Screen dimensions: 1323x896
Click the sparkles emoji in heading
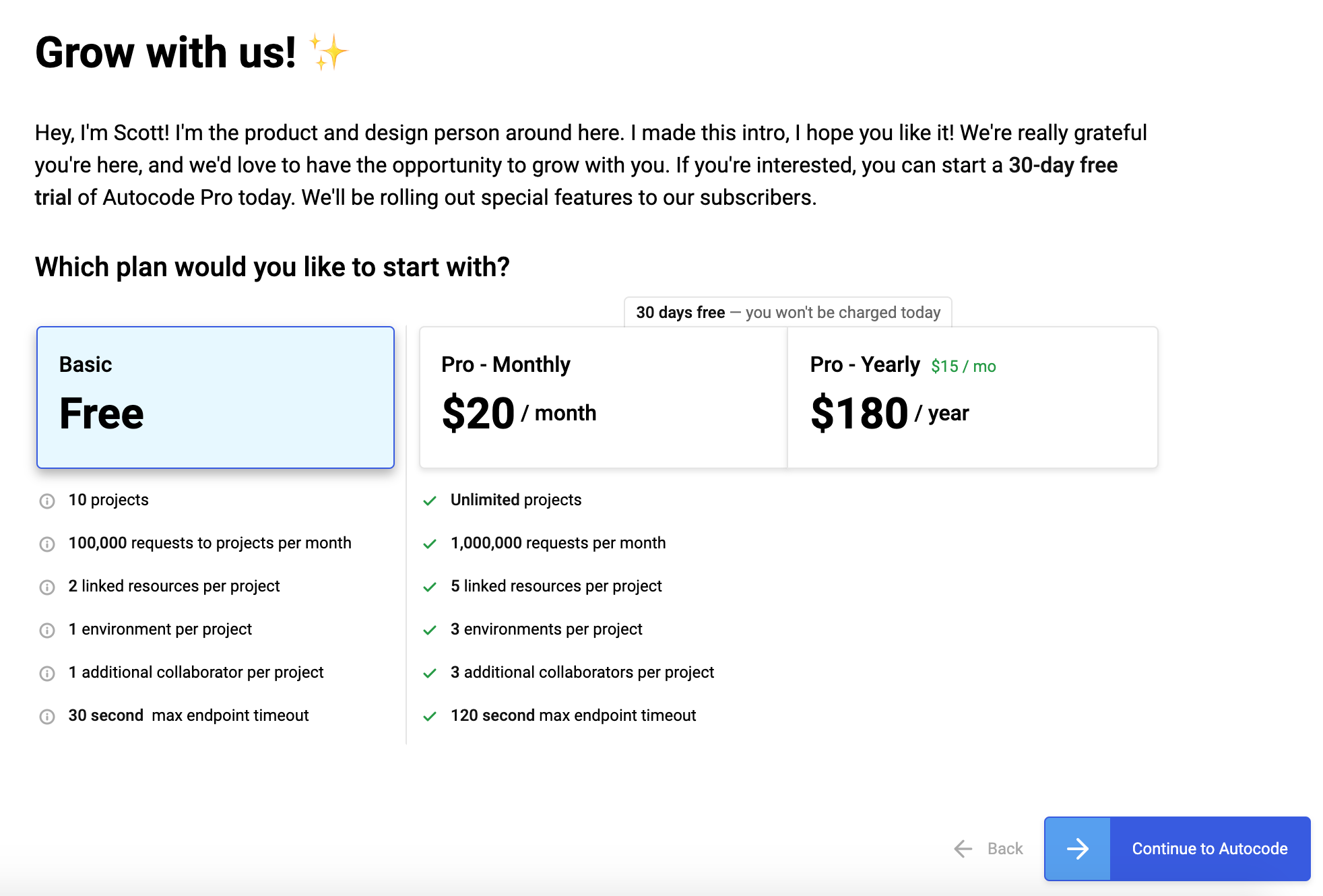coord(328,53)
